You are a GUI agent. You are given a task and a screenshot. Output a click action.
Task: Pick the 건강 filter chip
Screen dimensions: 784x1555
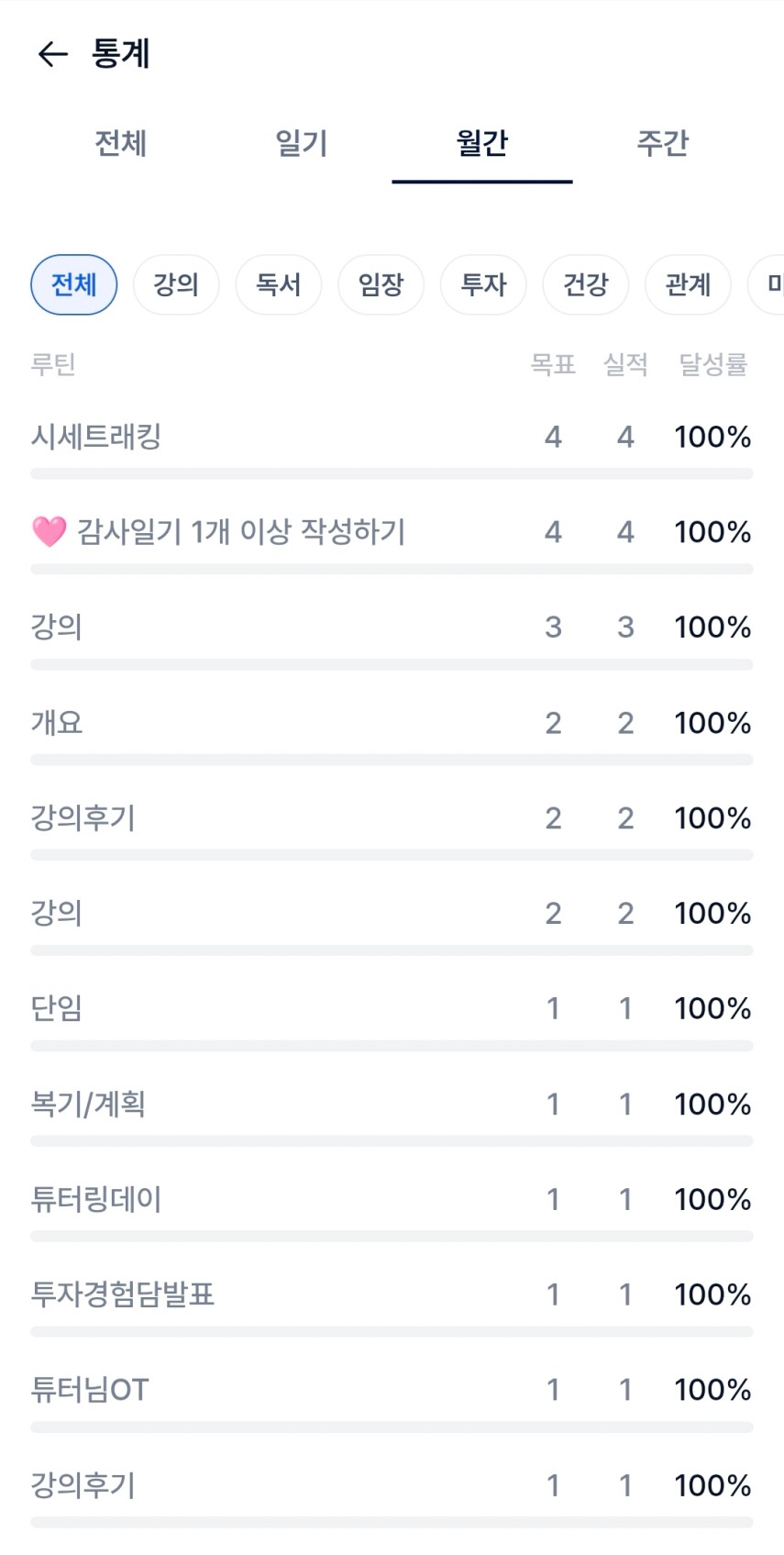585,284
